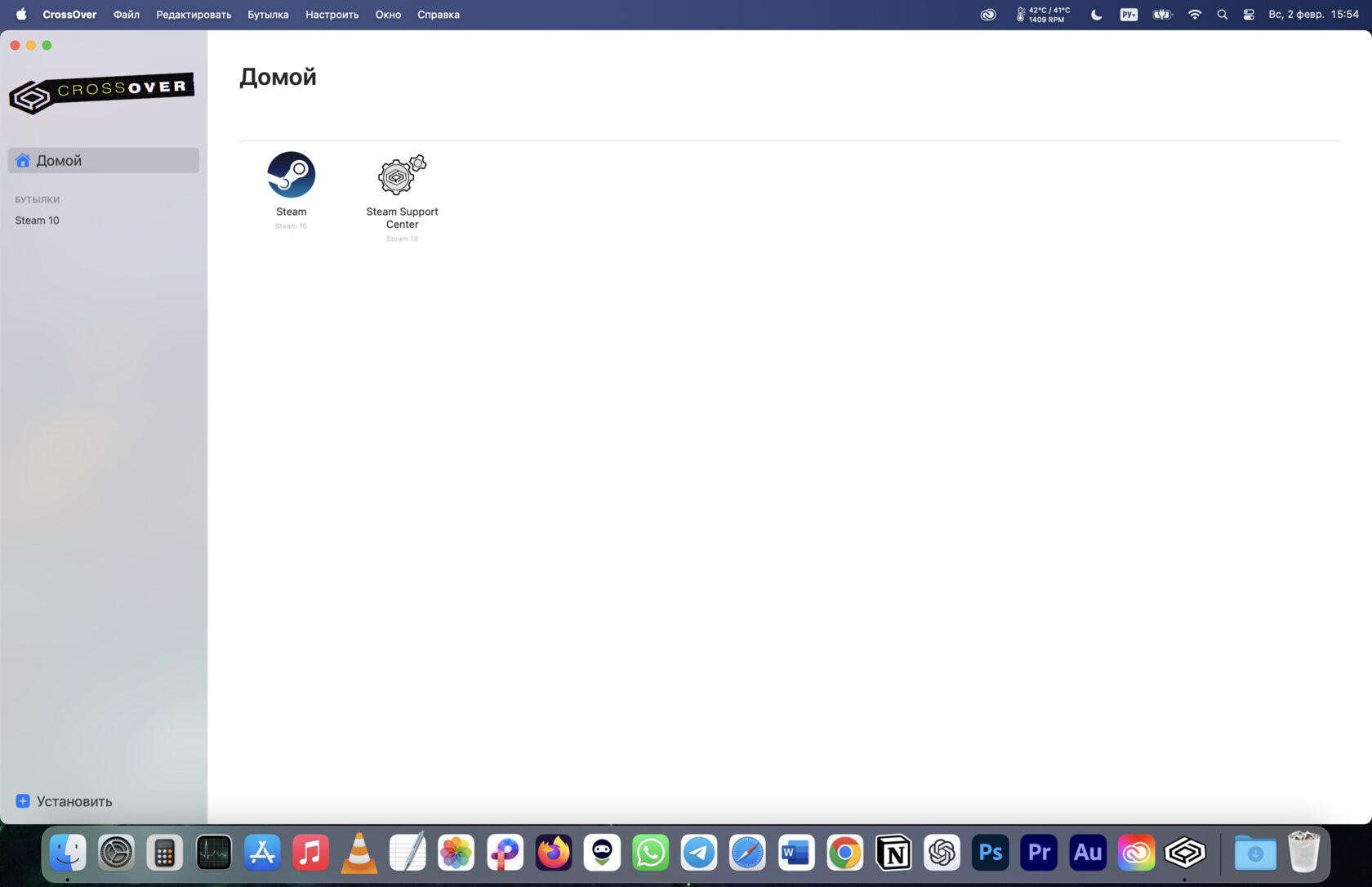Close the CrossOver window with red button
Screen dimensions: 1372x887
pyautogui.click(x=15, y=45)
